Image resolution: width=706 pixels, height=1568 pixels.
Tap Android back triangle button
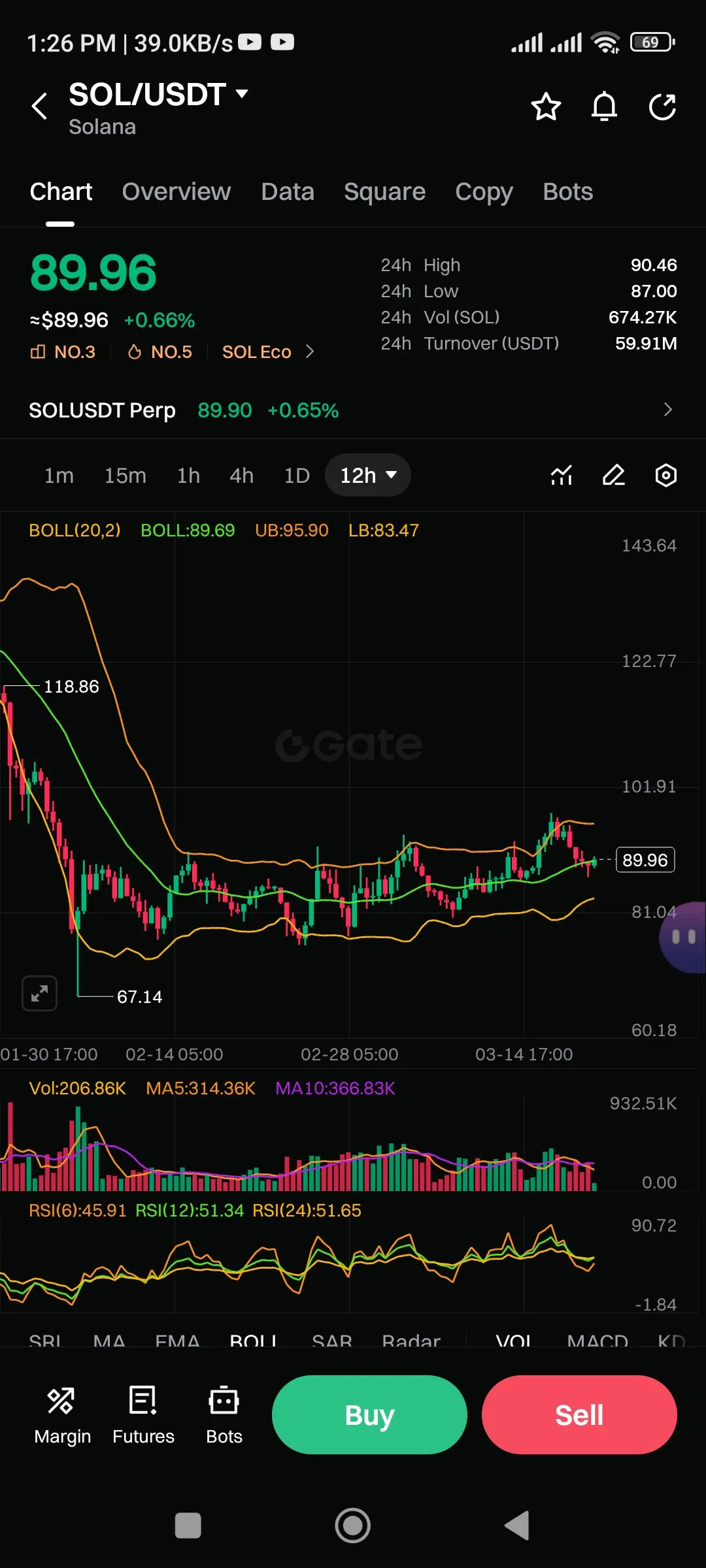[517, 1526]
